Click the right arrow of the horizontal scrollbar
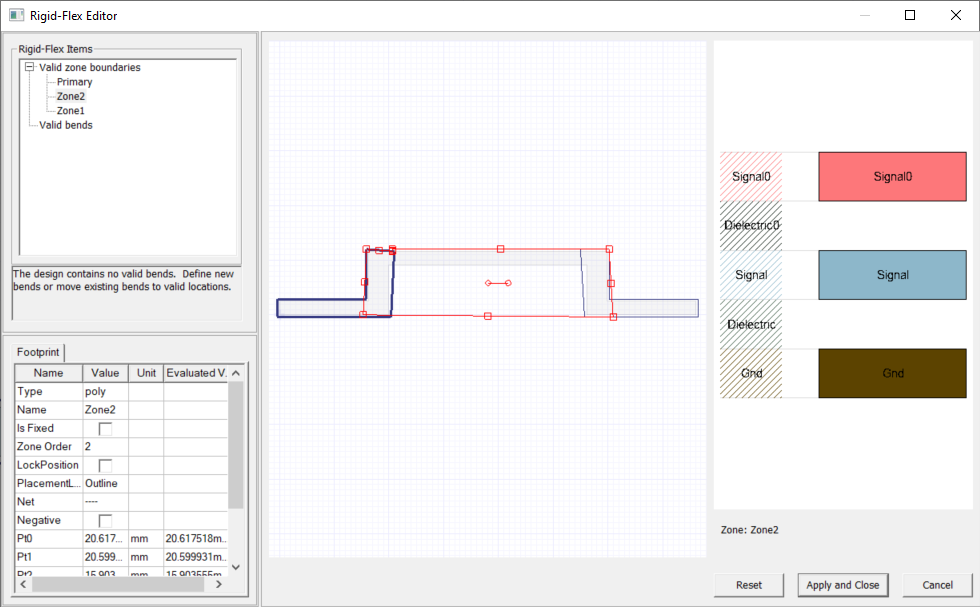 pos(218,583)
